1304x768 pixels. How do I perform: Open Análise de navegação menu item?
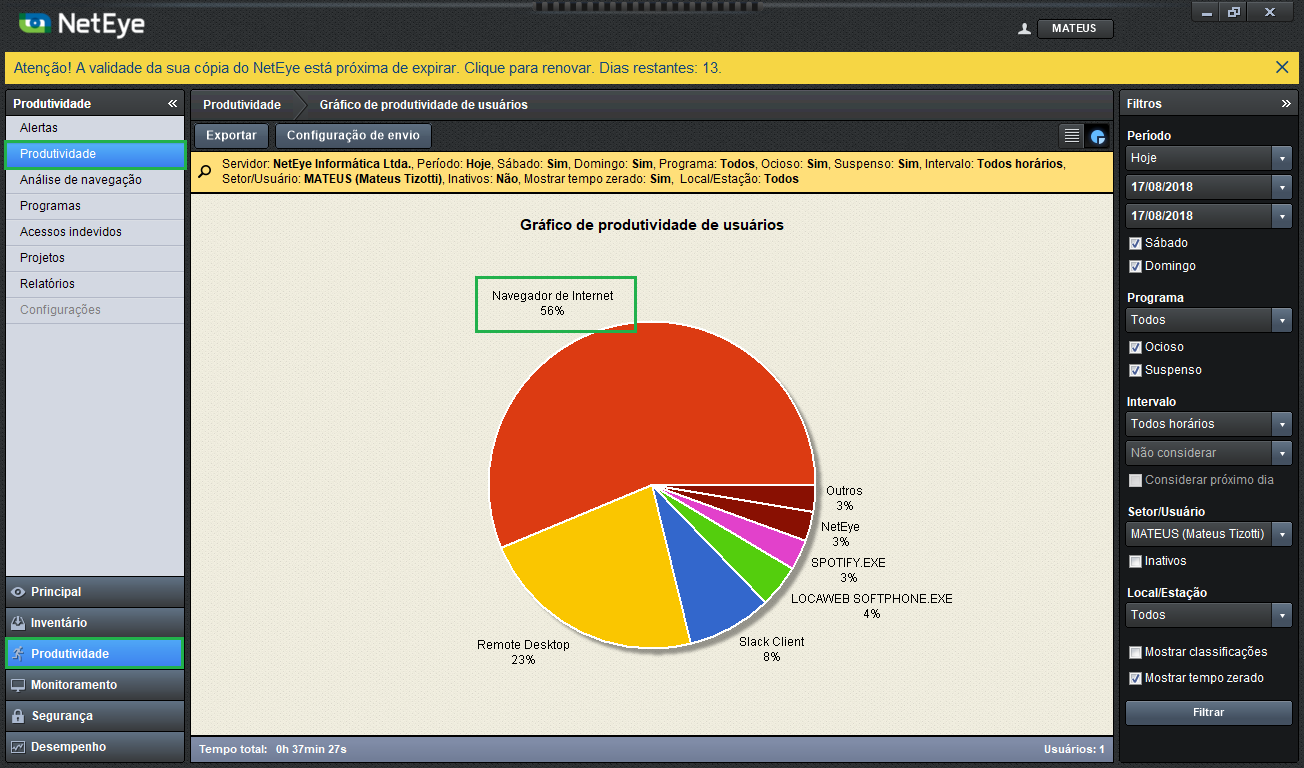81,180
